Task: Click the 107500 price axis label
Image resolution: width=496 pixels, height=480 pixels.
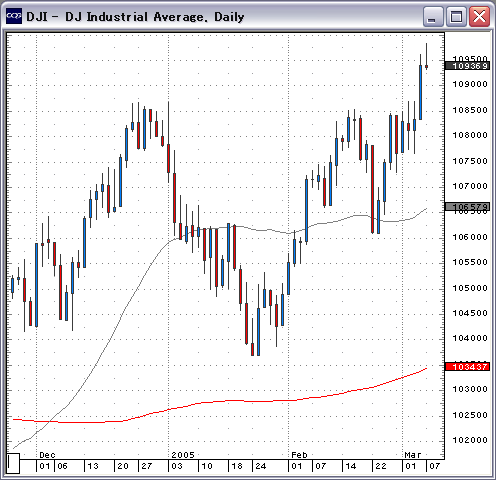Action: click(470, 161)
